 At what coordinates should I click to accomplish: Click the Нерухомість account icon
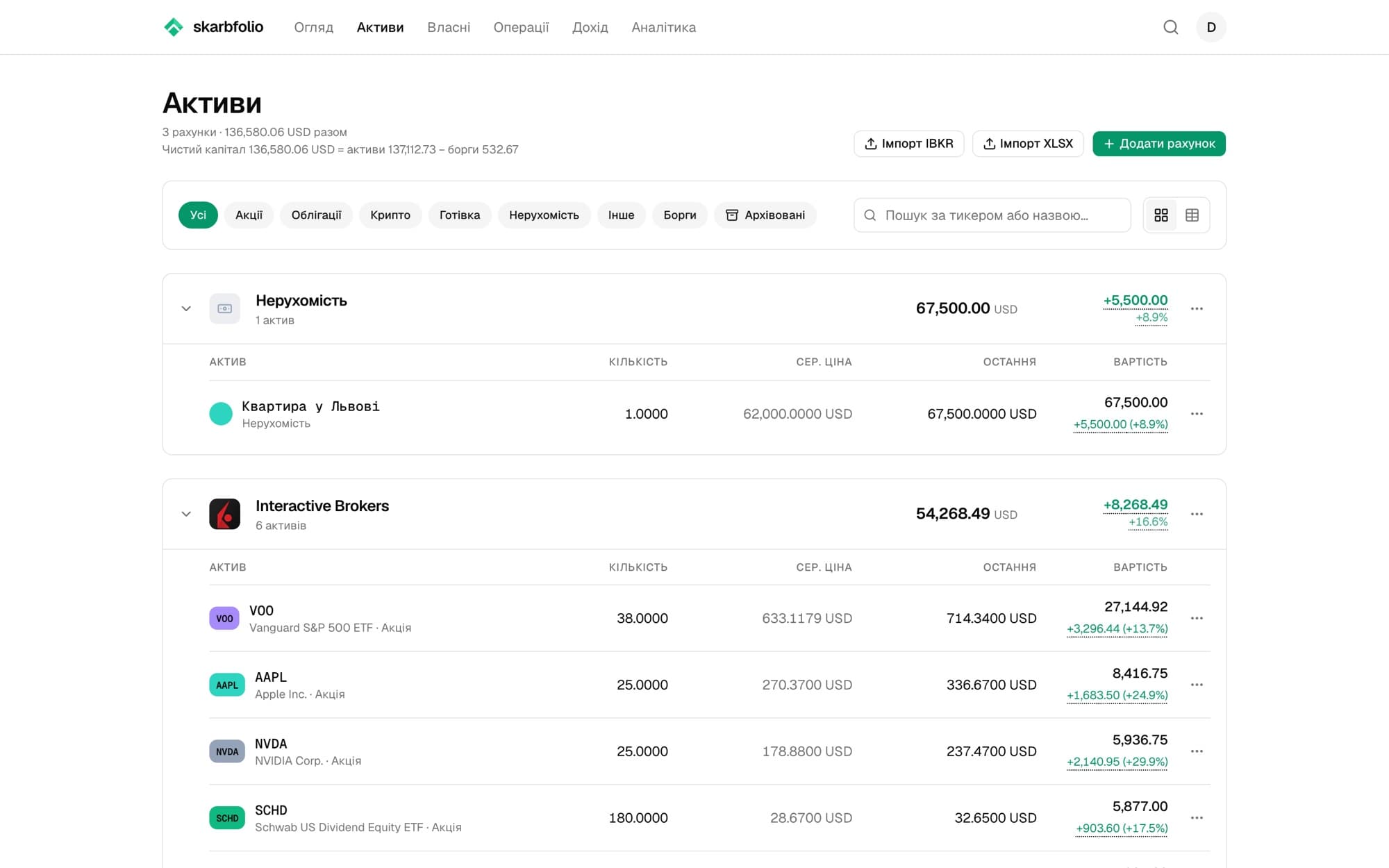224,308
